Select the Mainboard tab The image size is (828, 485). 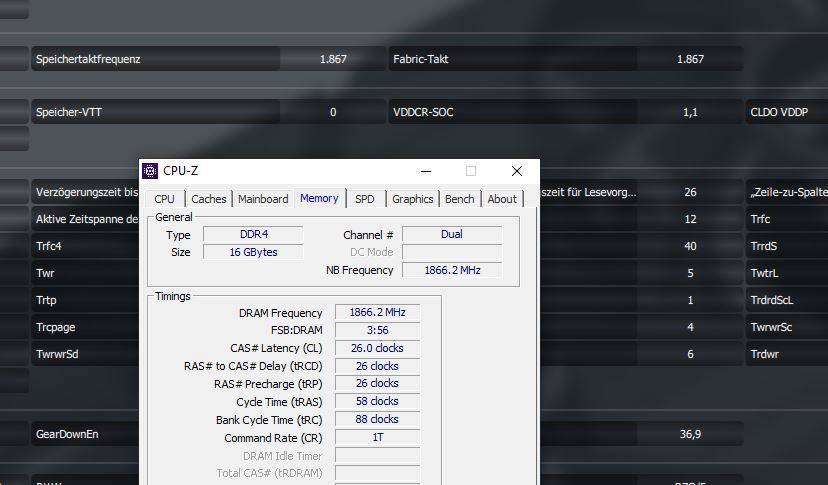tap(263, 199)
